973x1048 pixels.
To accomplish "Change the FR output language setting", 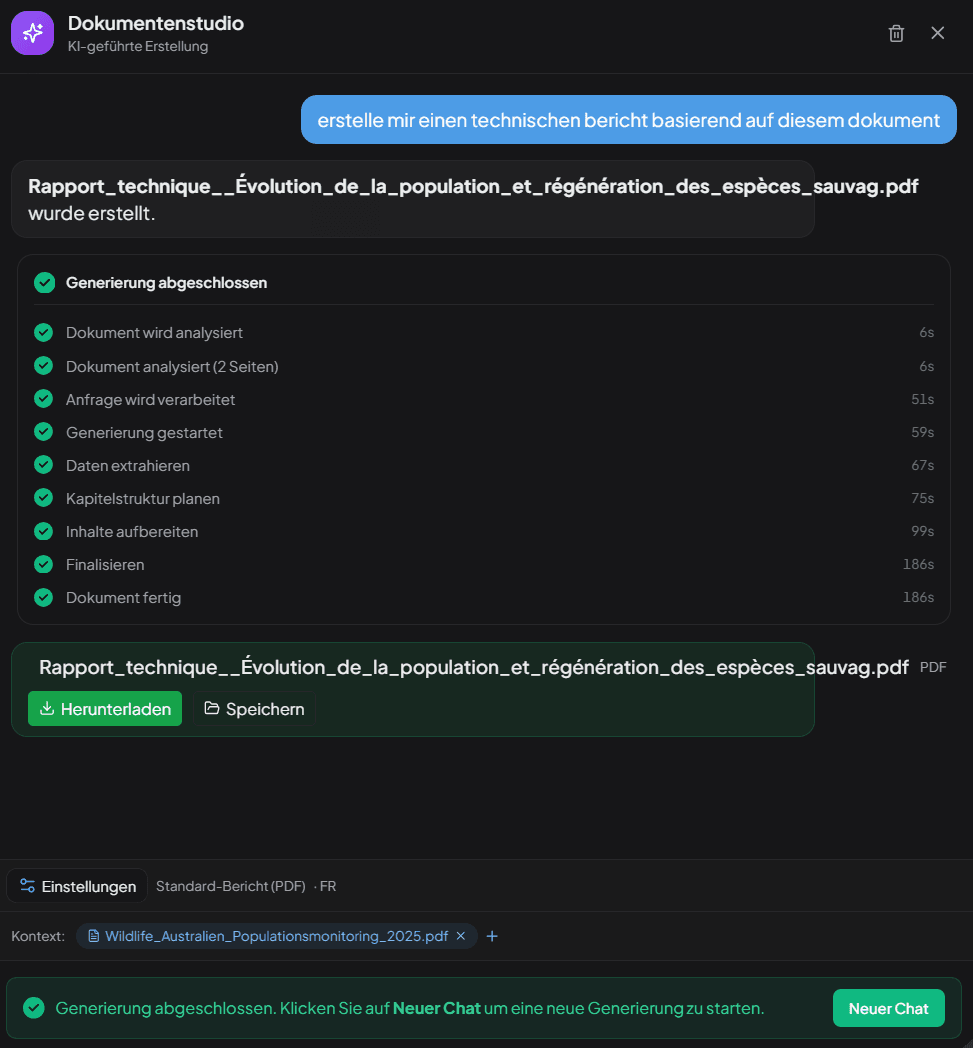I will click(328, 885).
